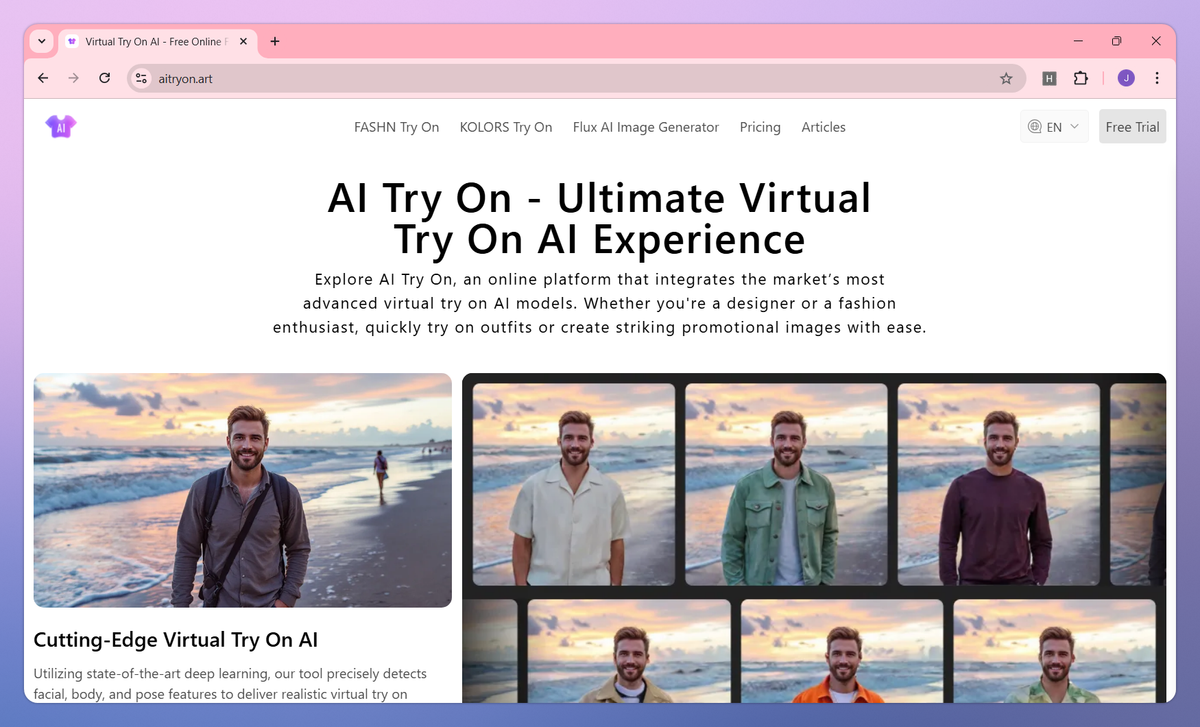Select the man with backpack beach photo

(243, 490)
